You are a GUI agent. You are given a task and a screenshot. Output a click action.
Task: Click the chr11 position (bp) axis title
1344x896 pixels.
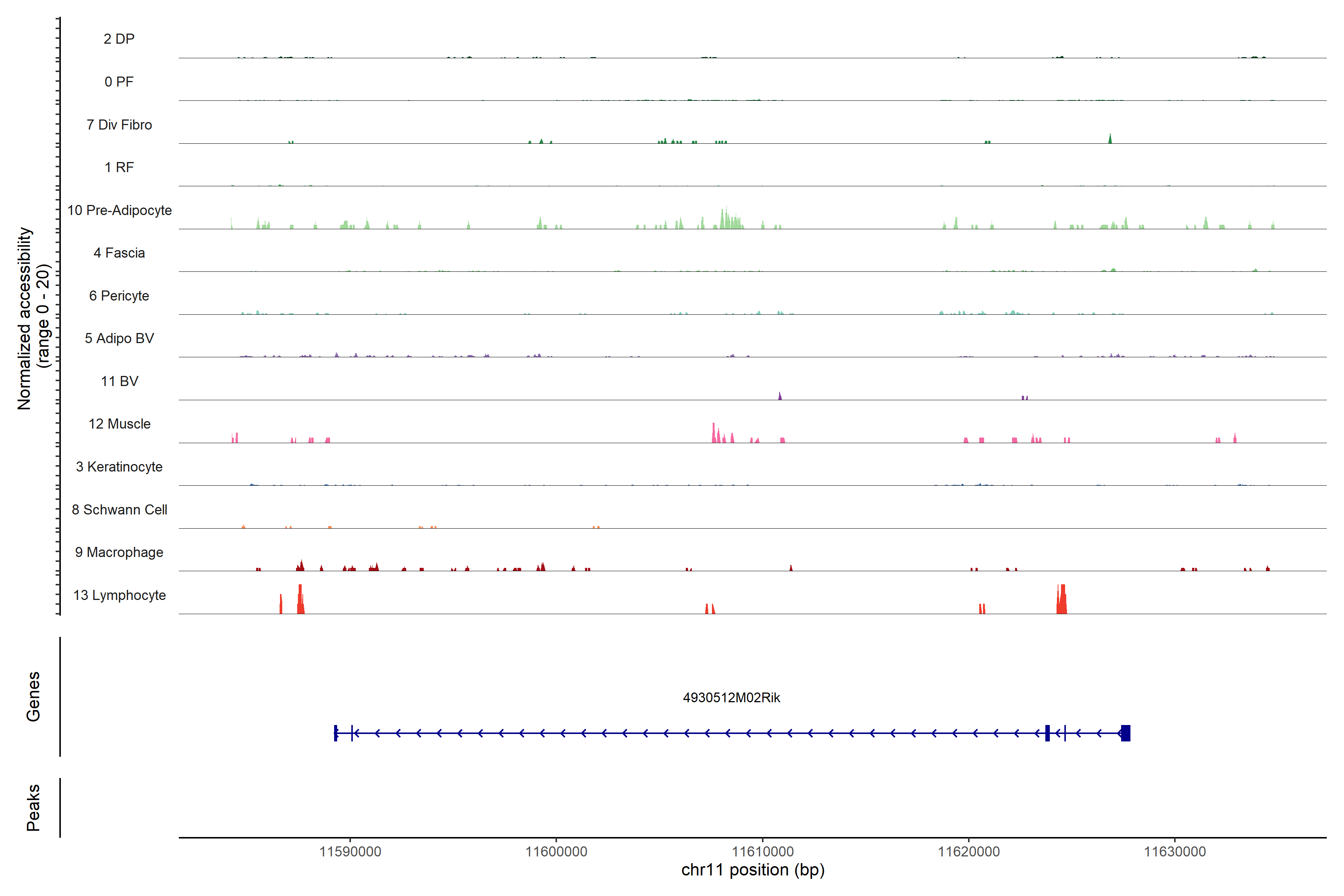753,870
